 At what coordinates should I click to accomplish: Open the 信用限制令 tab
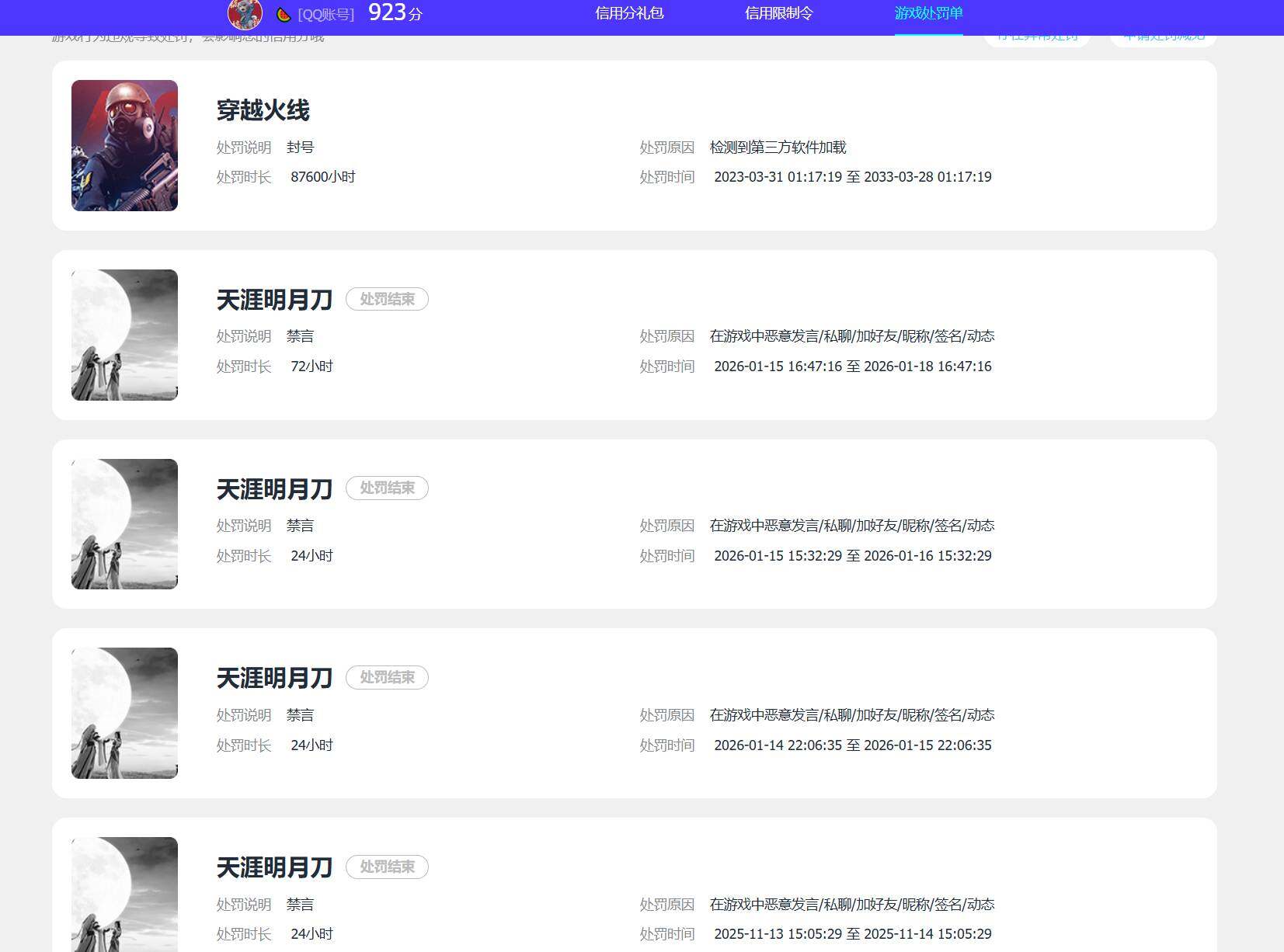[x=778, y=13]
